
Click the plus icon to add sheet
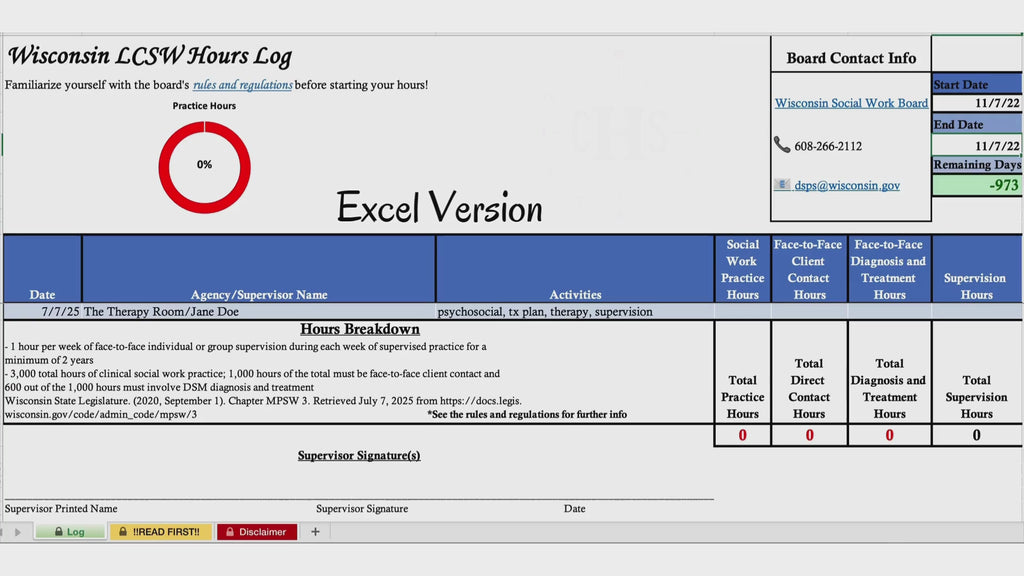pyautogui.click(x=315, y=532)
